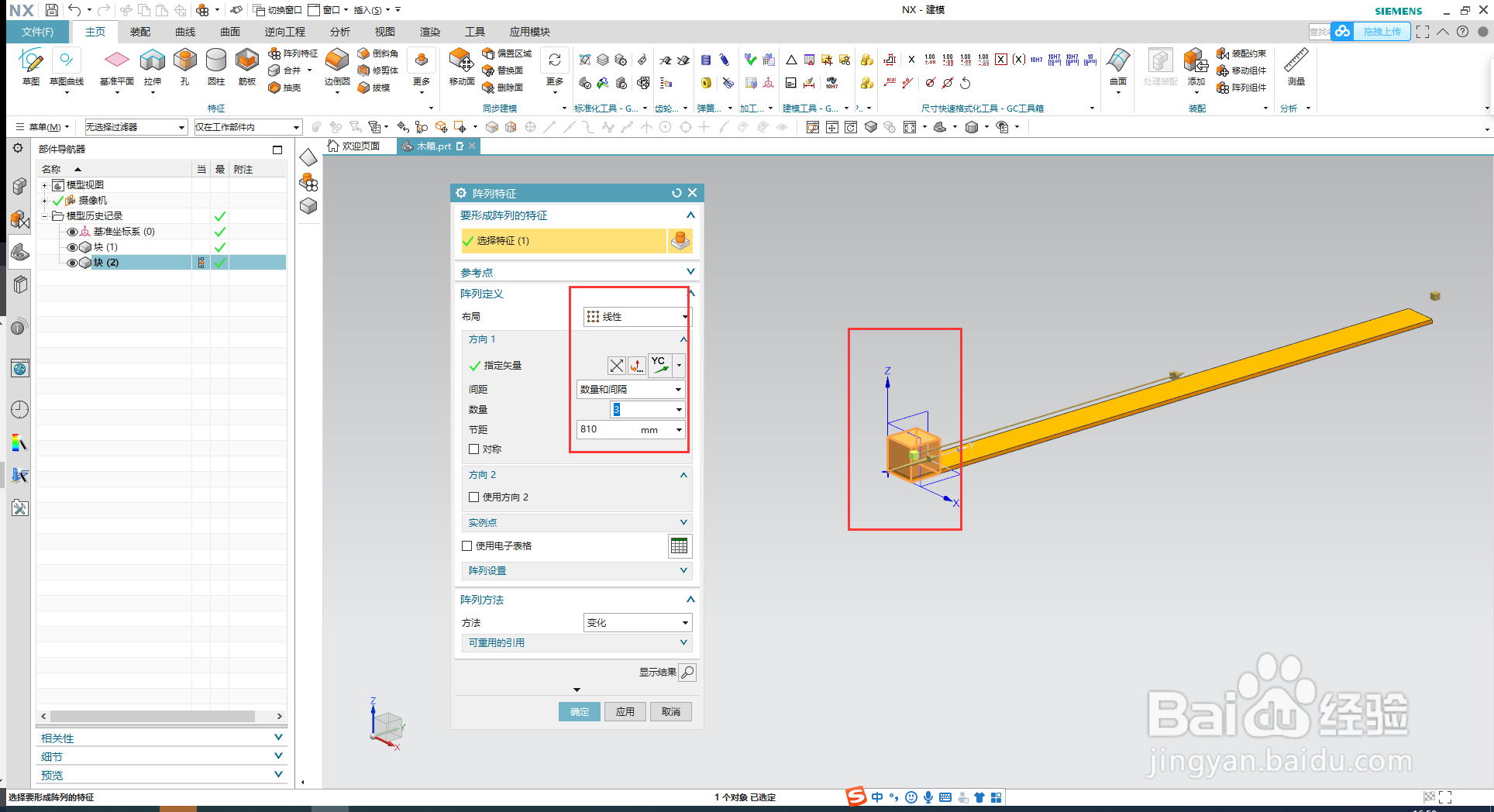
Task: Switch to the 逆向工程 ribbon tab
Action: coord(285,32)
